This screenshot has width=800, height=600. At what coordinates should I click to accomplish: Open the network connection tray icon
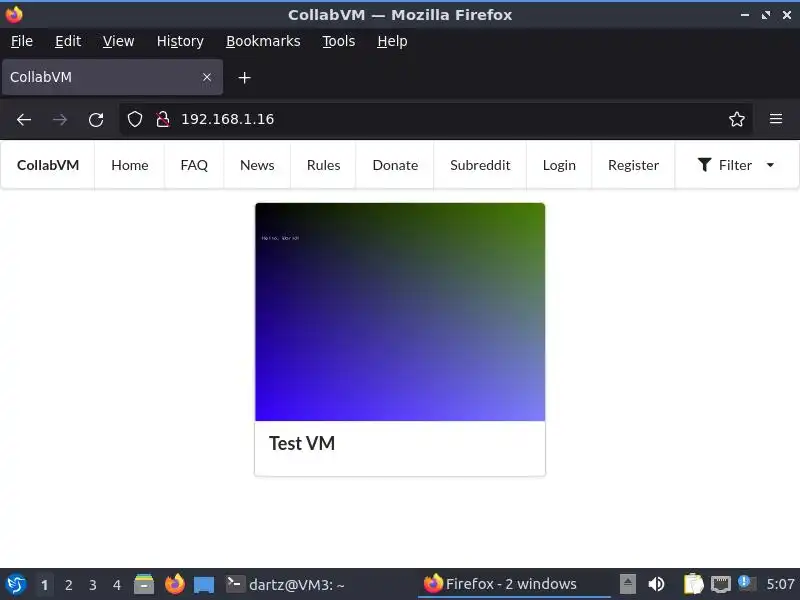721,584
